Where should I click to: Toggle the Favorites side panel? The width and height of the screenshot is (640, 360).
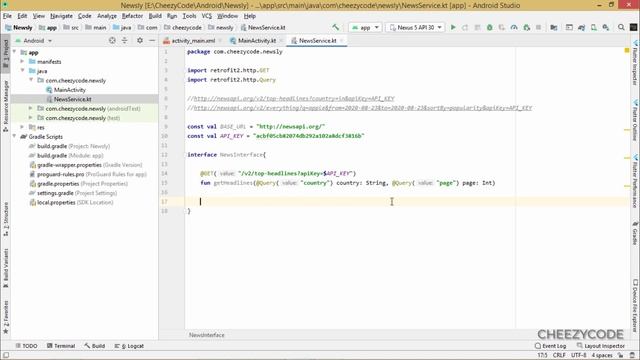(x=5, y=317)
